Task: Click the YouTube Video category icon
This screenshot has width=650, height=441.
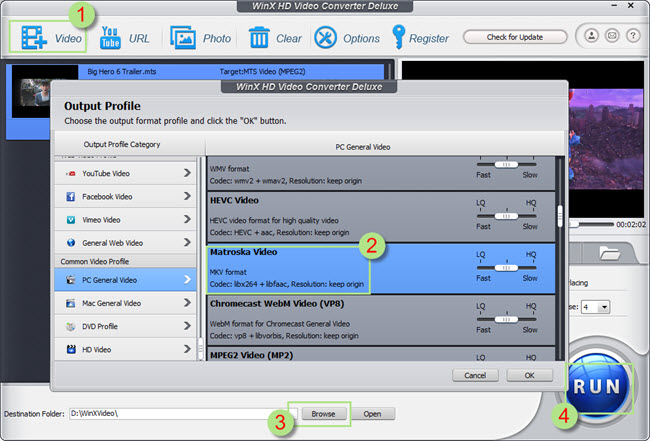Action: coord(71,174)
